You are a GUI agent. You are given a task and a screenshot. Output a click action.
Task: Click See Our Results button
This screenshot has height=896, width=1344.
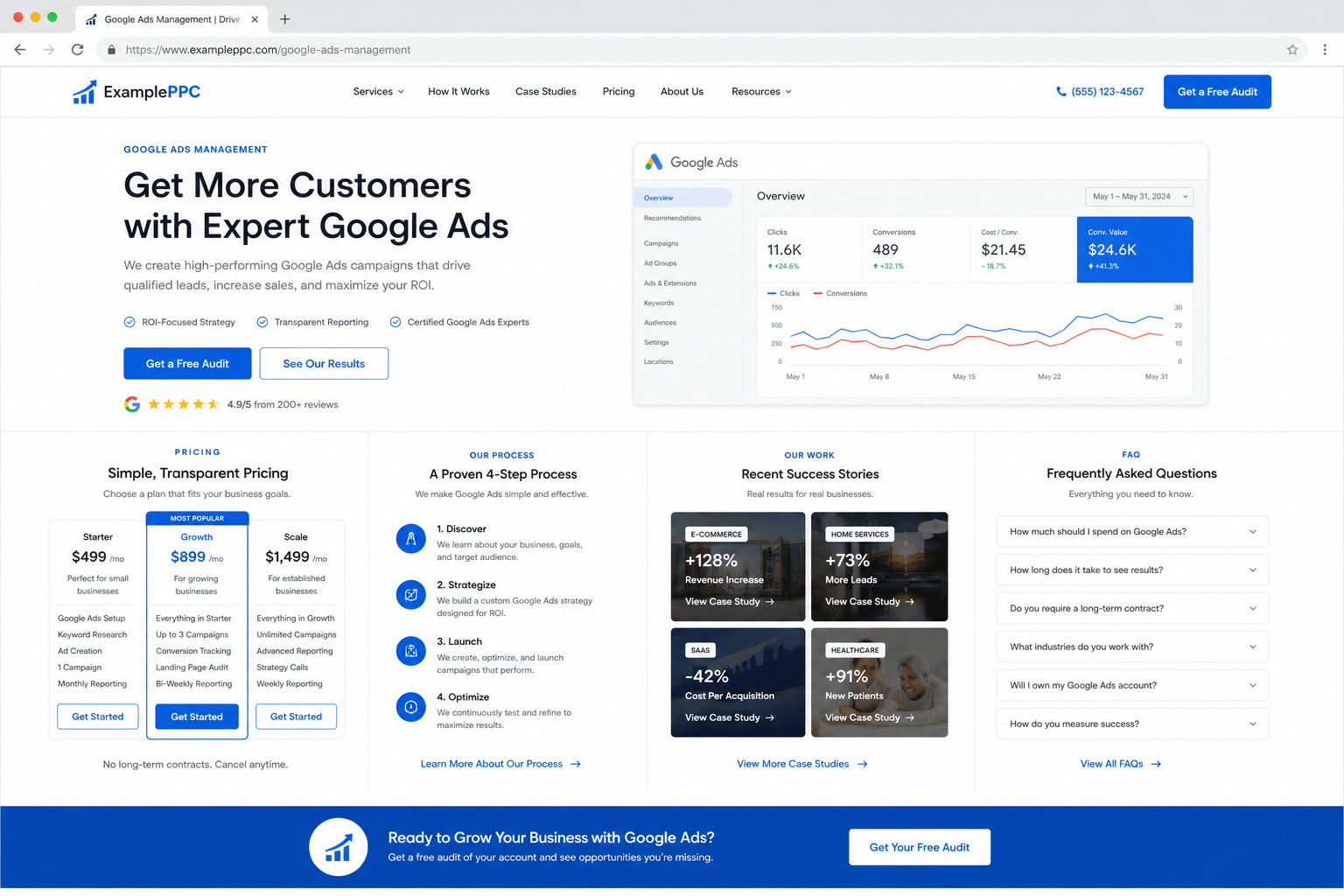(324, 364)
